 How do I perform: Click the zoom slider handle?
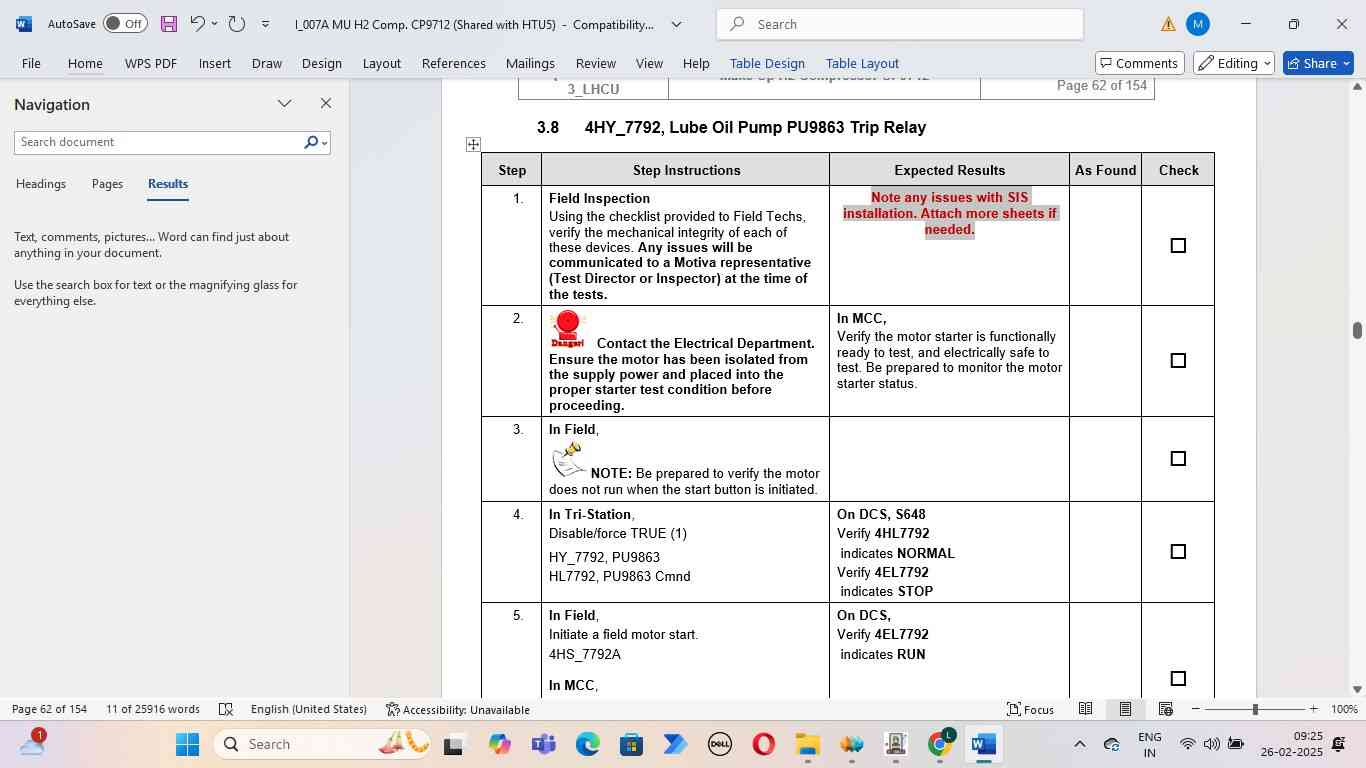(x=1255, y=709)
